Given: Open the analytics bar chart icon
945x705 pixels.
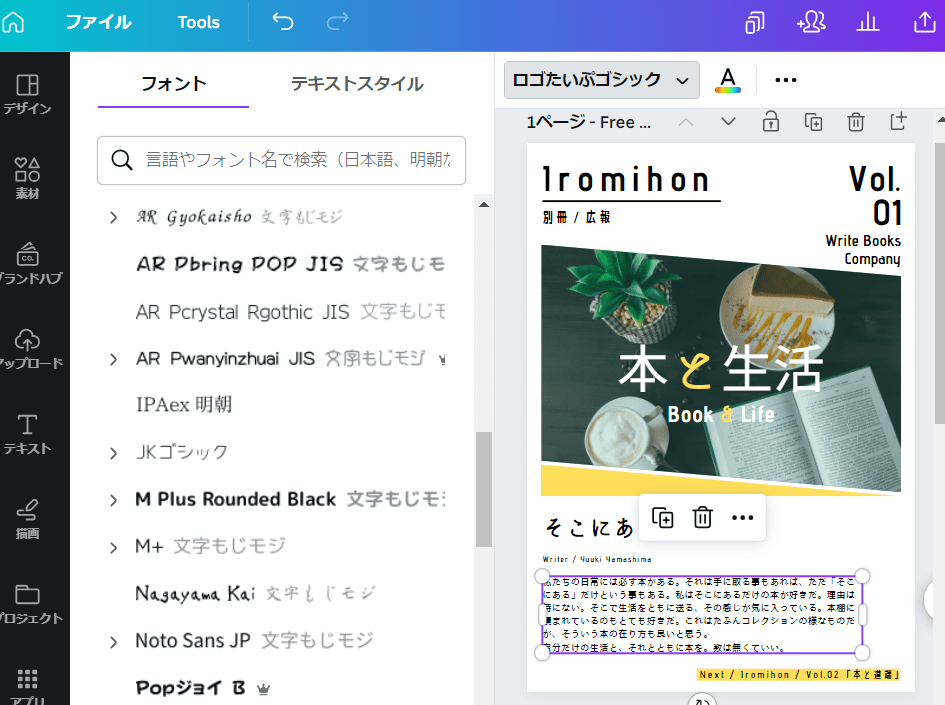Looking at the screenshot, I should [x=868, y=23].
